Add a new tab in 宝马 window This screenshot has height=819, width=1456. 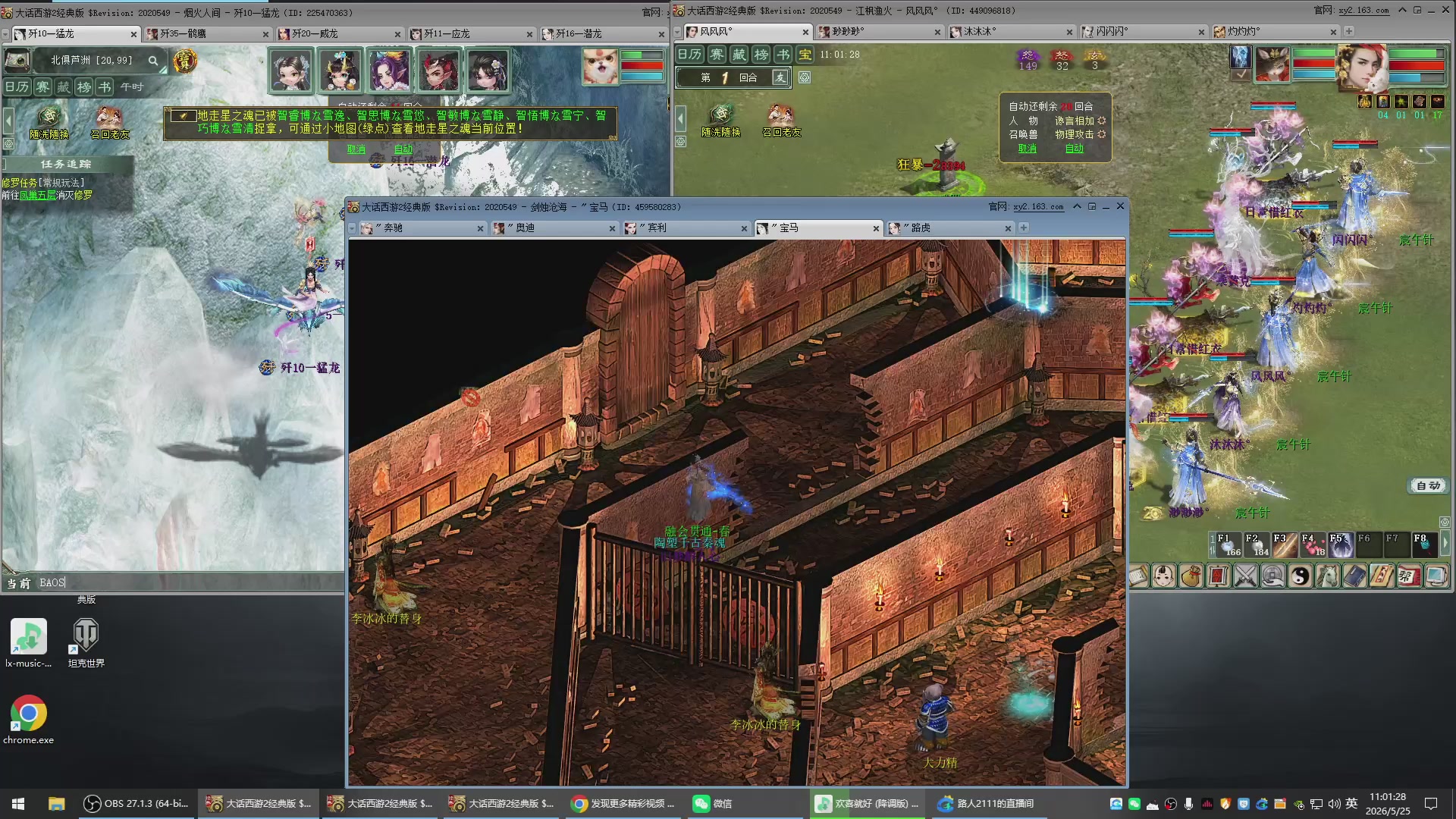pos(1024,227)
